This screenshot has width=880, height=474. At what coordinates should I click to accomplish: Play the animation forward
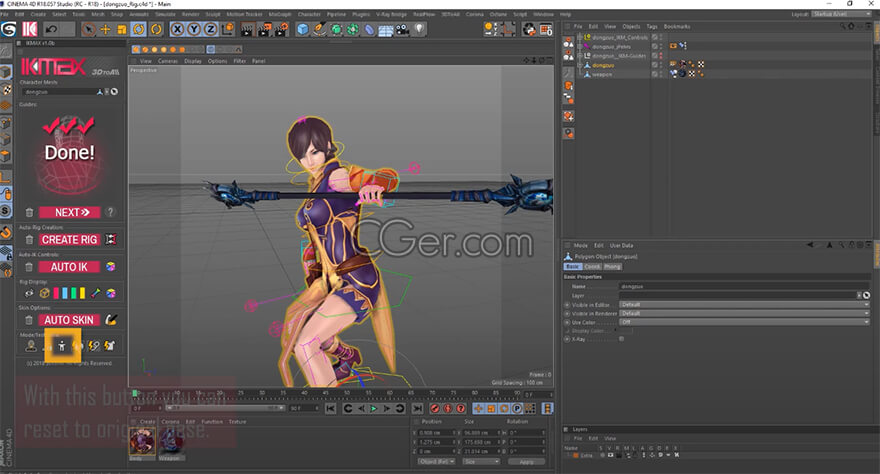pos(374,408)
